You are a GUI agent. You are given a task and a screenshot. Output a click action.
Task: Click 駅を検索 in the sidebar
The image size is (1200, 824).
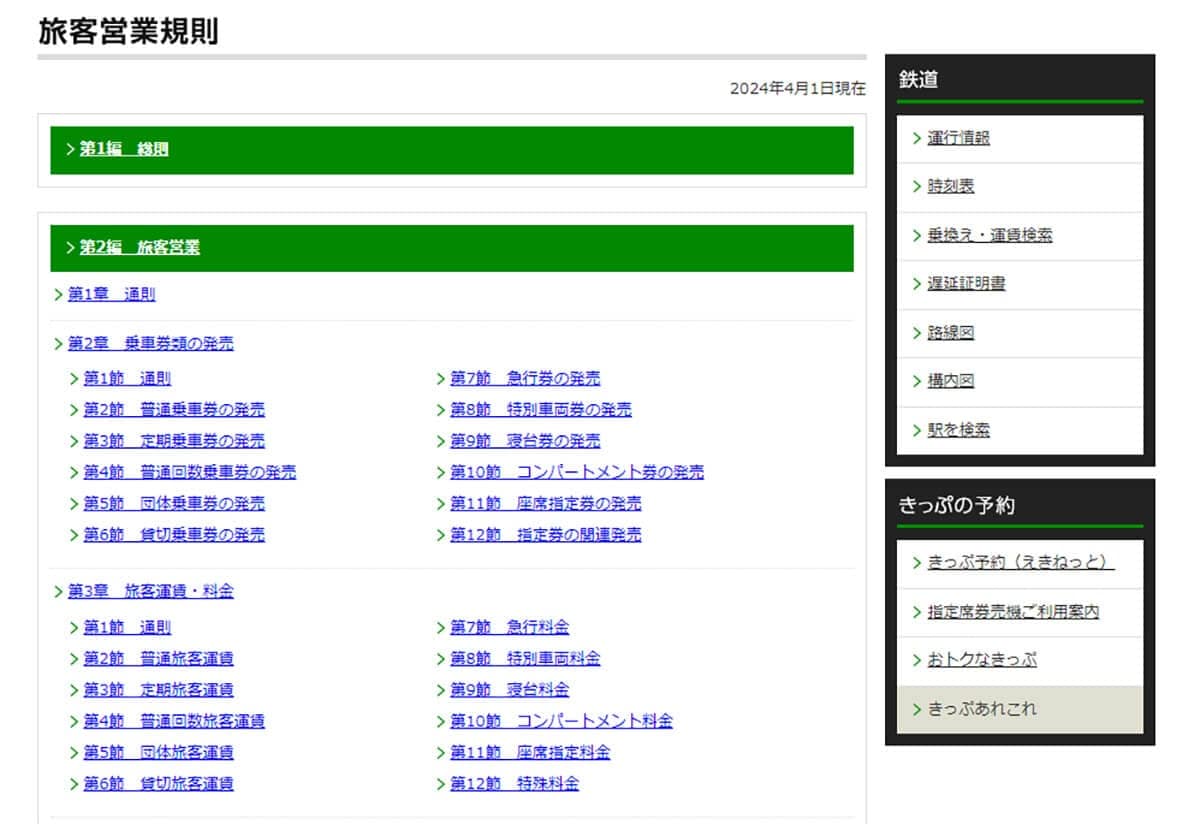click(x=1019, y=431)
